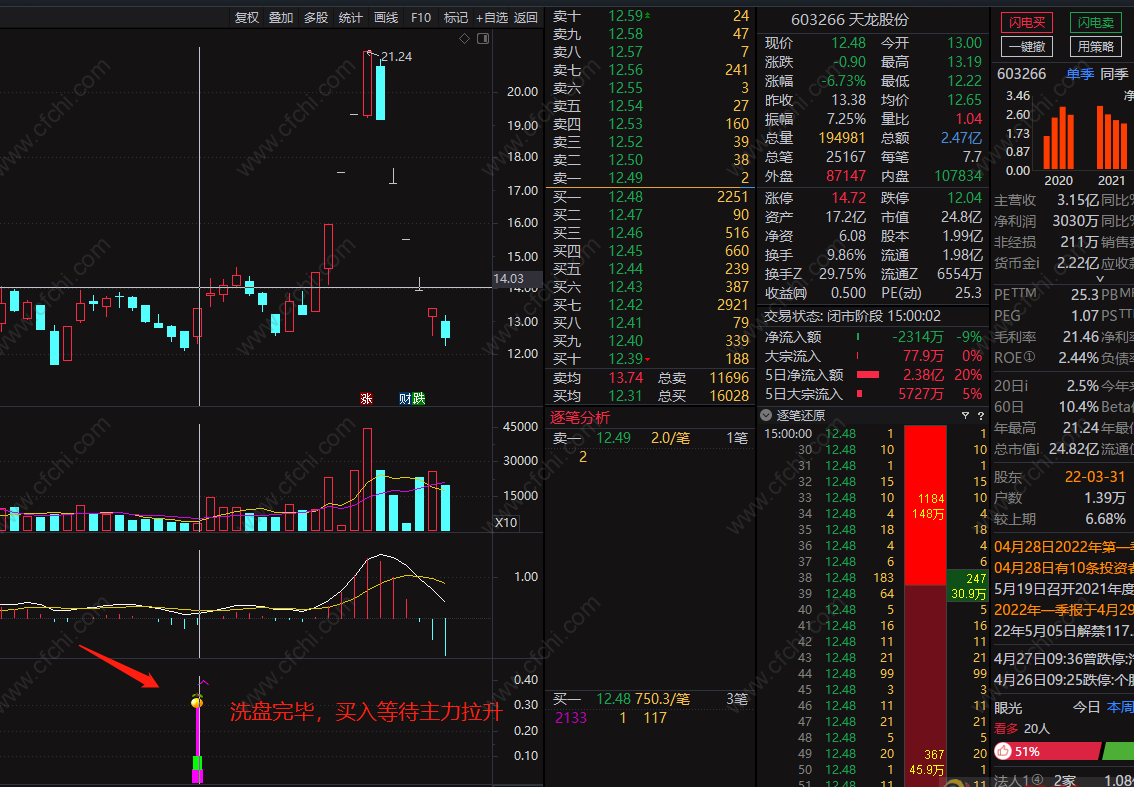Image resolution: width=1134 pixels, height=787 pixels.
Task: Click the diamond icon above the chart
Action: coord(464,38)
